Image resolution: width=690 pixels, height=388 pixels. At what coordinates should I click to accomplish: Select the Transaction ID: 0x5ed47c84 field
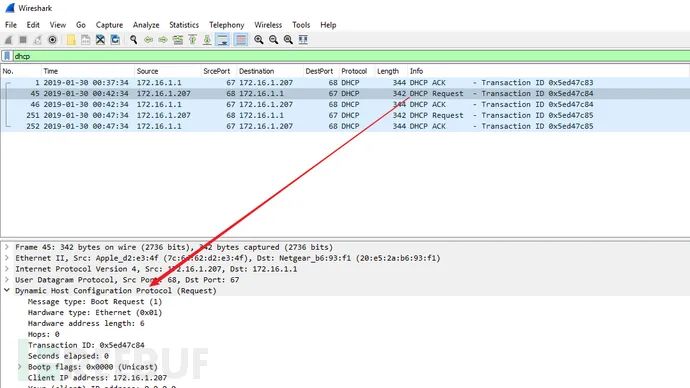tap(86, 345)
